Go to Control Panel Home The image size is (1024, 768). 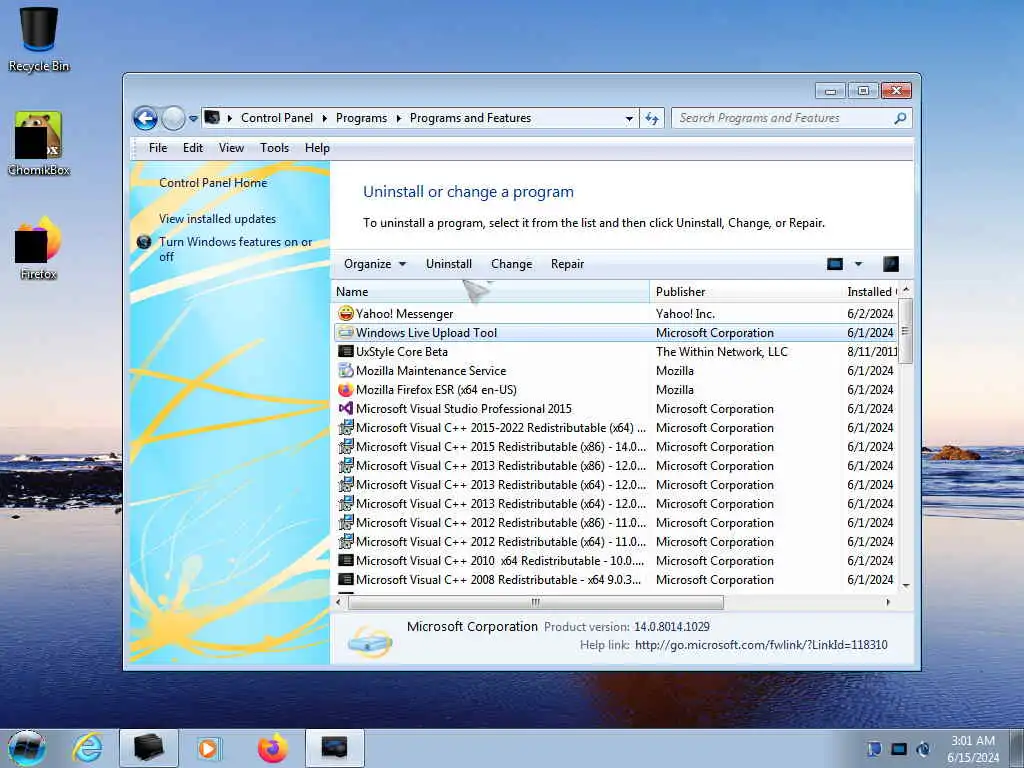[x=213, y=183]
